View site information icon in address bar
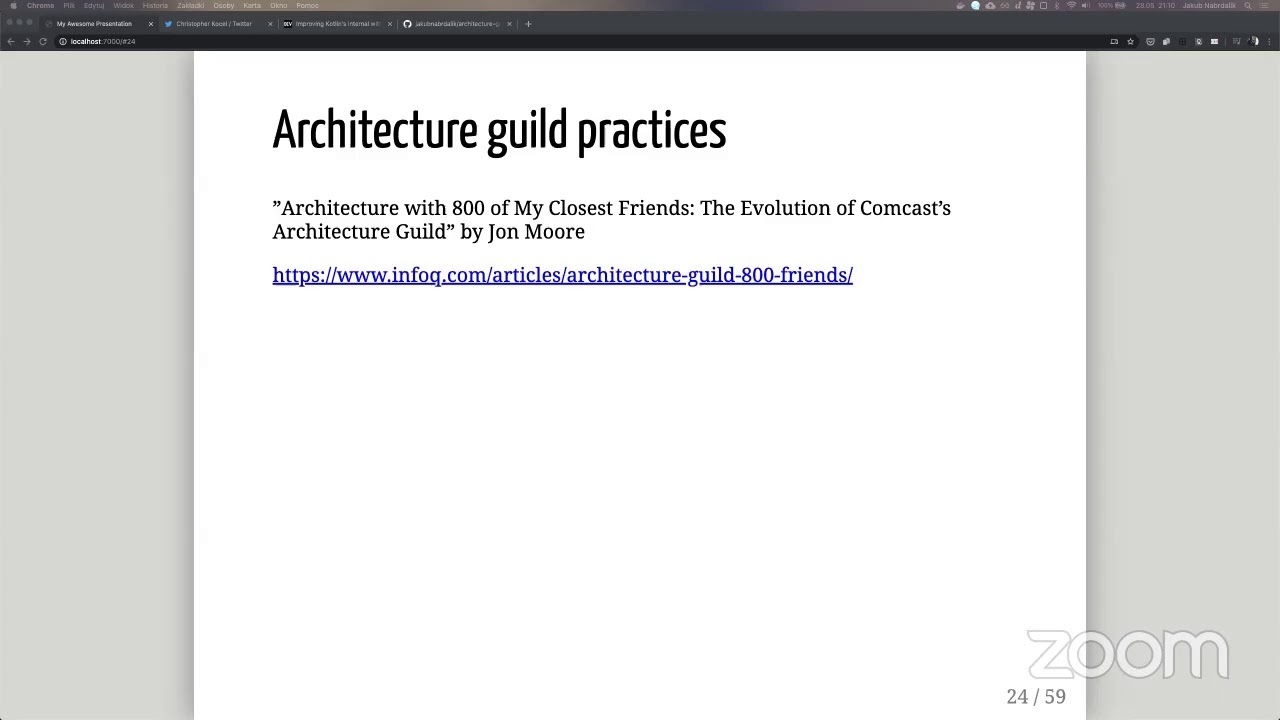This screenshot has height=720, width=1280. (62, 41)
